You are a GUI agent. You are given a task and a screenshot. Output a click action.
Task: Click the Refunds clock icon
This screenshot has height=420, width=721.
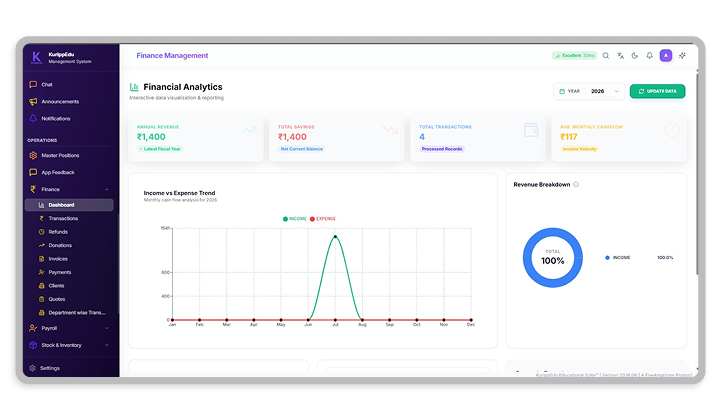(41, 232)
